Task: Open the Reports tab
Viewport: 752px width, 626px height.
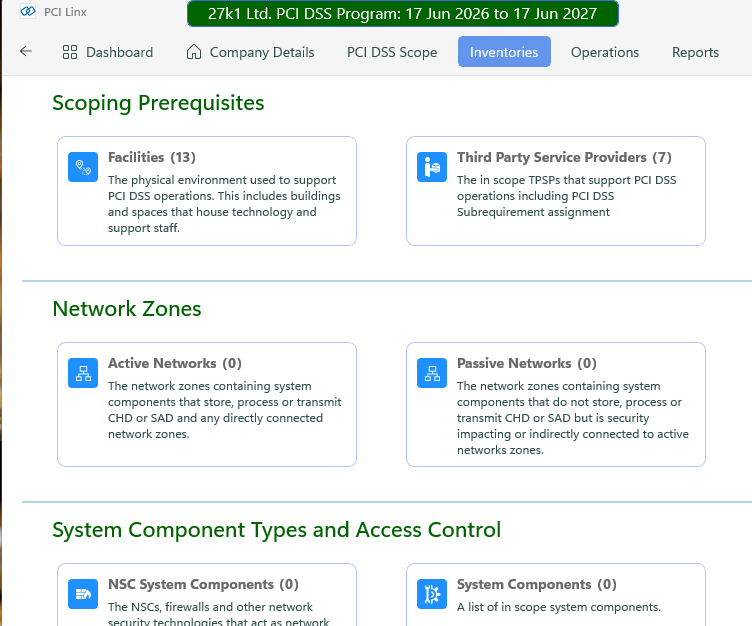Action: click(695, 52)
